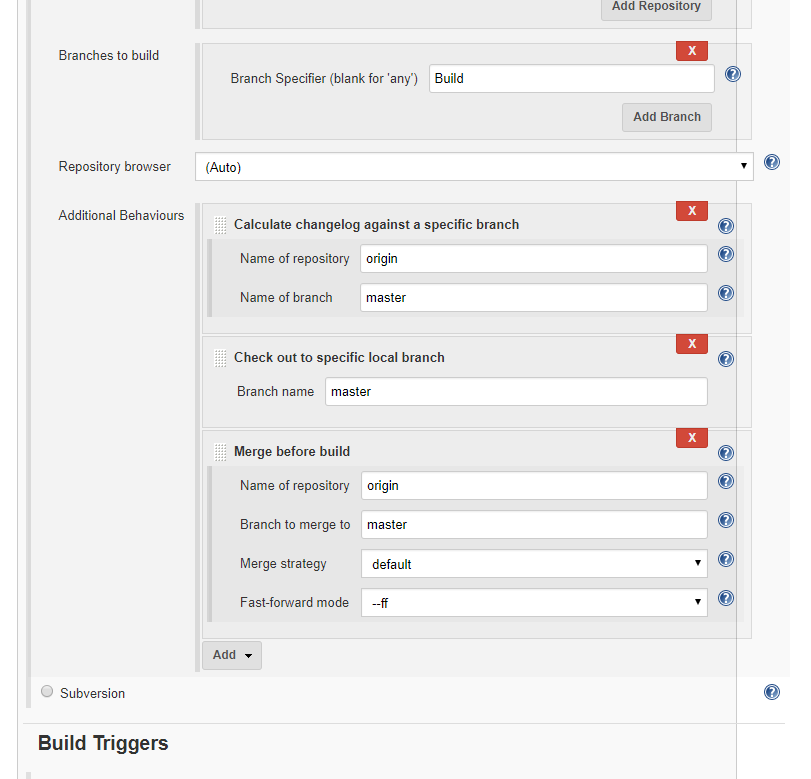Screen dimensions: 811x779
Task: Open the Fast-forward mode dropdown
Action: tap(534, 603)
